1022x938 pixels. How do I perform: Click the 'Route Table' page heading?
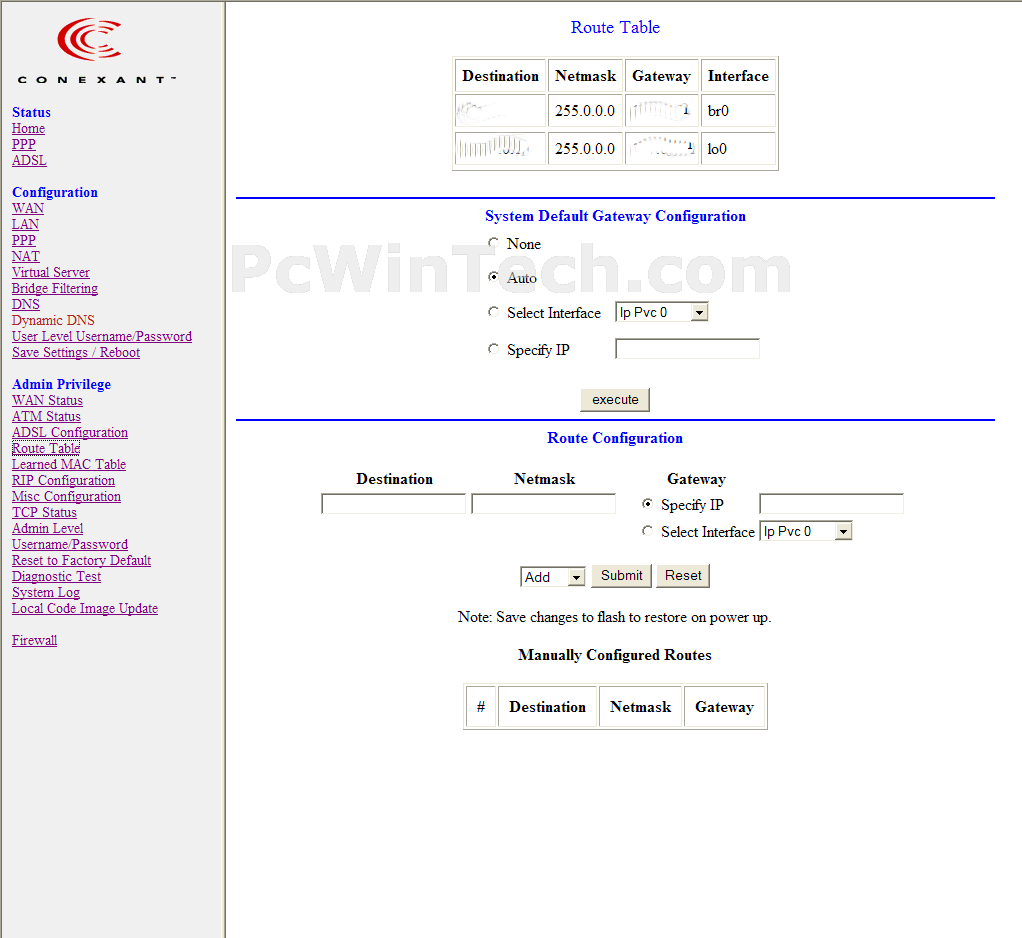pyautogui.click(x=615, y=27)
